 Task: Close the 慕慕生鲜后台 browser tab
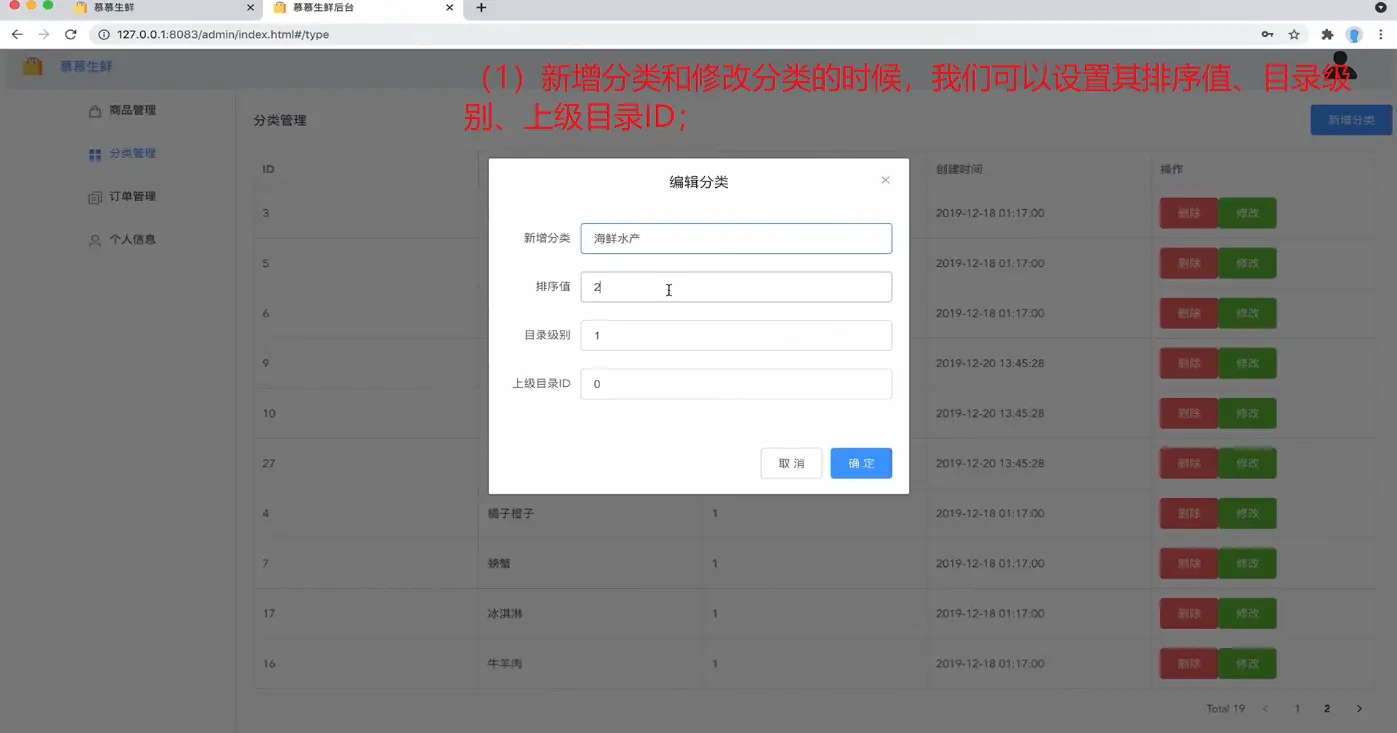450,8
